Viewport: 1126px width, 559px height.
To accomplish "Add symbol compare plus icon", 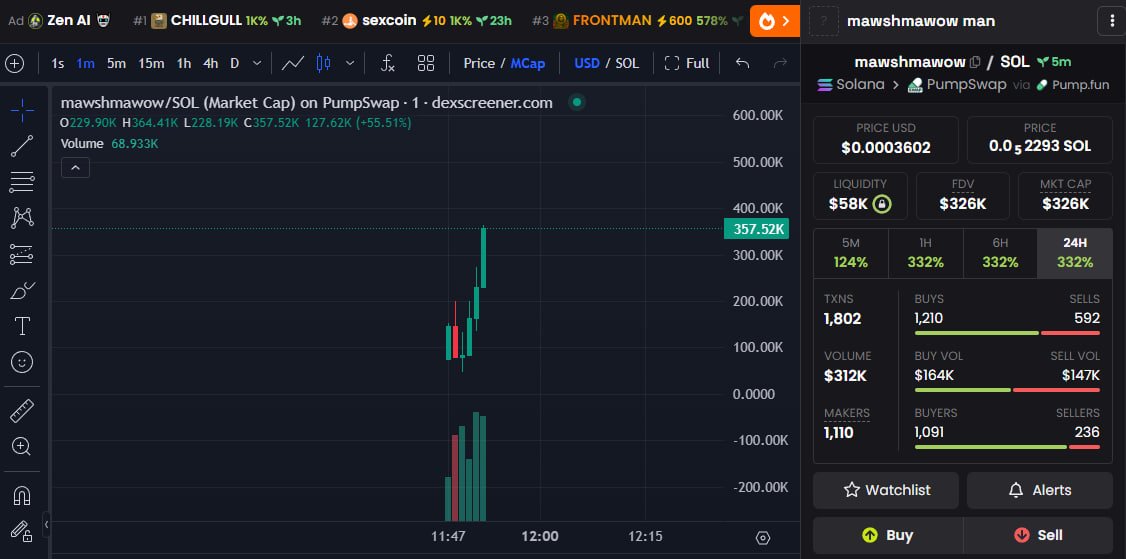I will 15,63.
